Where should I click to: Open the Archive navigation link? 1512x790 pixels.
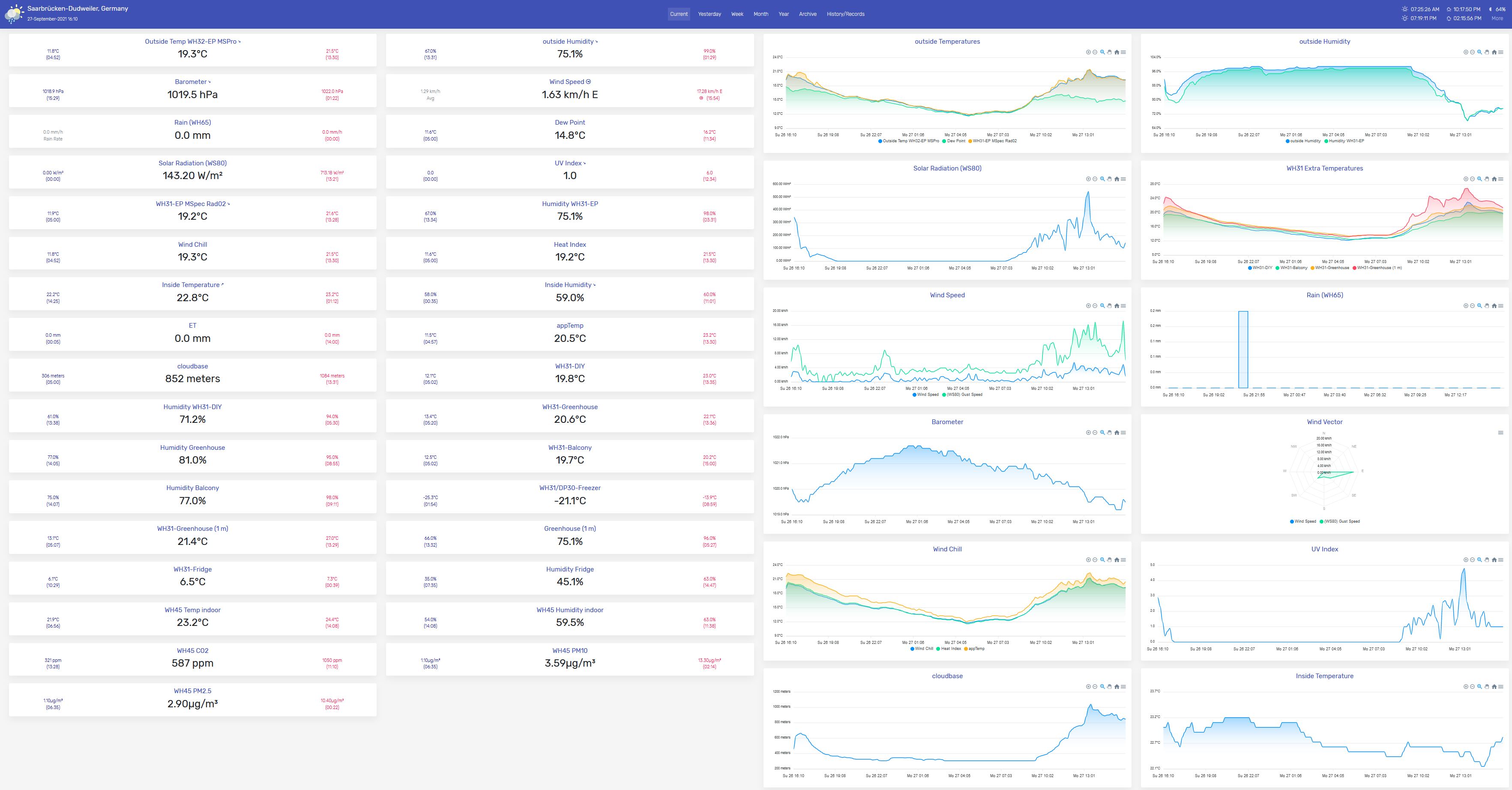[x=808, y=14]
